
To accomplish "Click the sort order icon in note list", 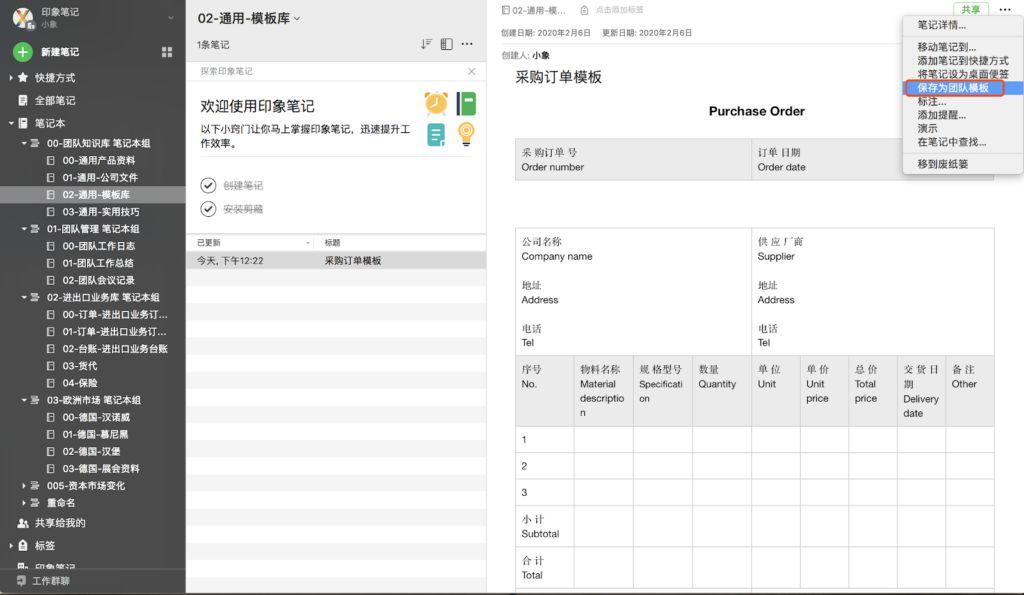I will click(x=426, y=44).
